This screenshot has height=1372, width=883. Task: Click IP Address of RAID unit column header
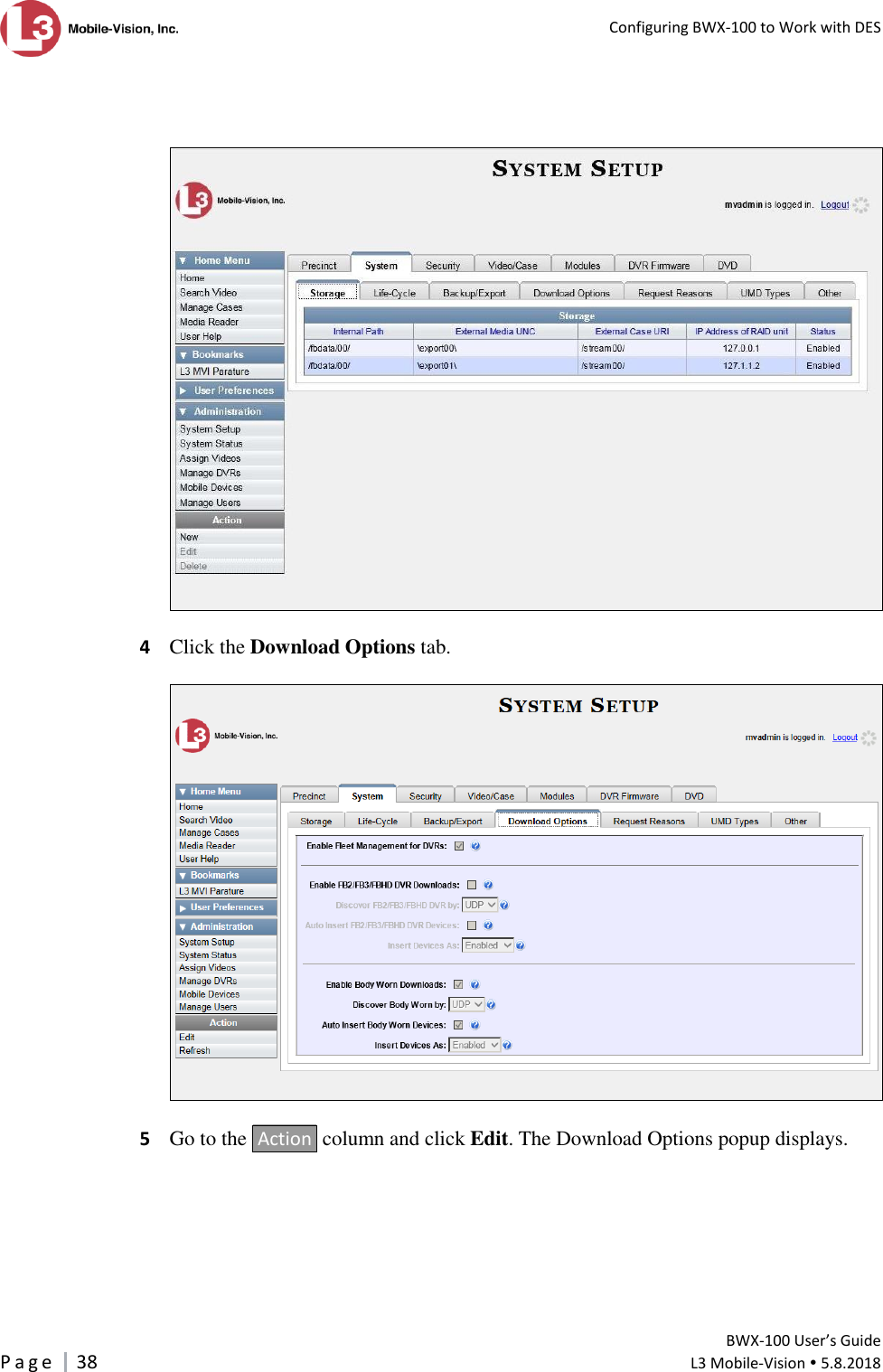[741, 332]
